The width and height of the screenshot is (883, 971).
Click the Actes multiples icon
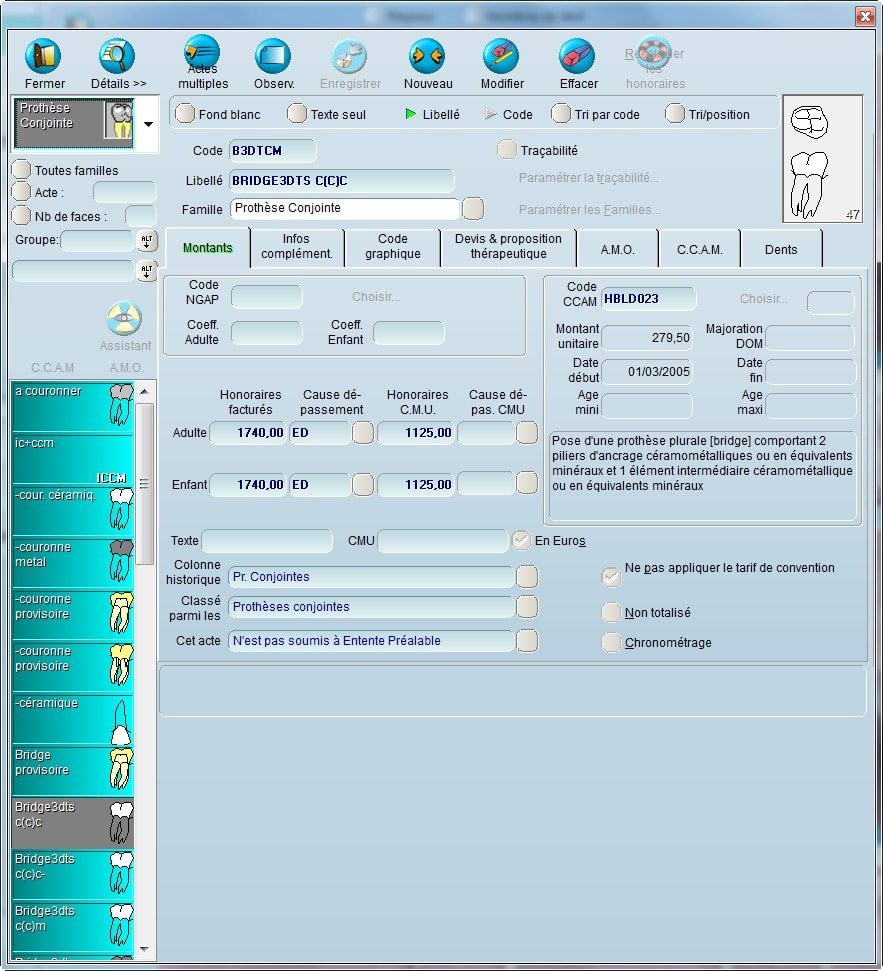(202, 55)
